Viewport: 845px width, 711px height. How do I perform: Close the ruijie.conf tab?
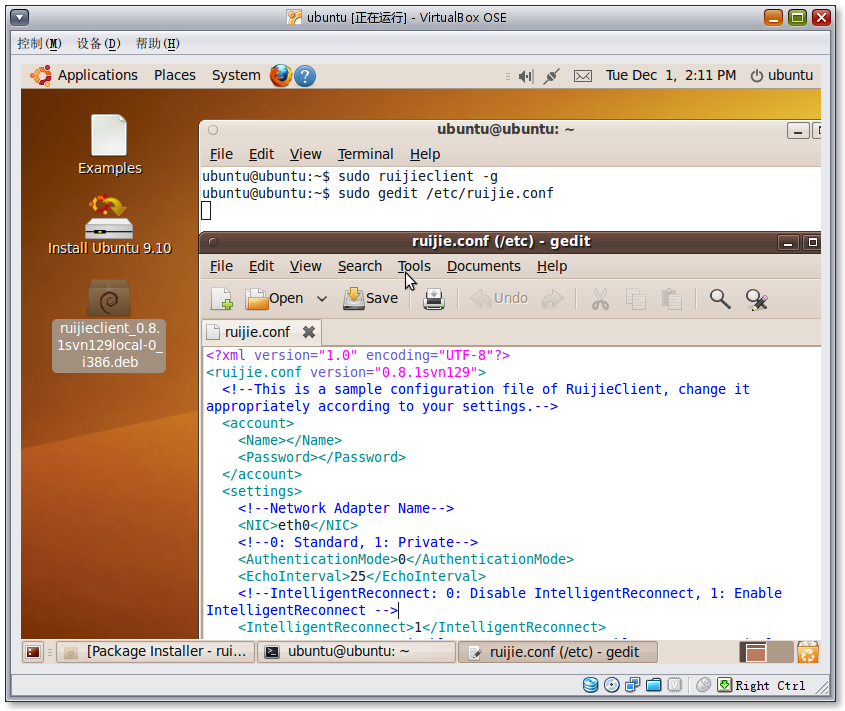coord(309,332)
